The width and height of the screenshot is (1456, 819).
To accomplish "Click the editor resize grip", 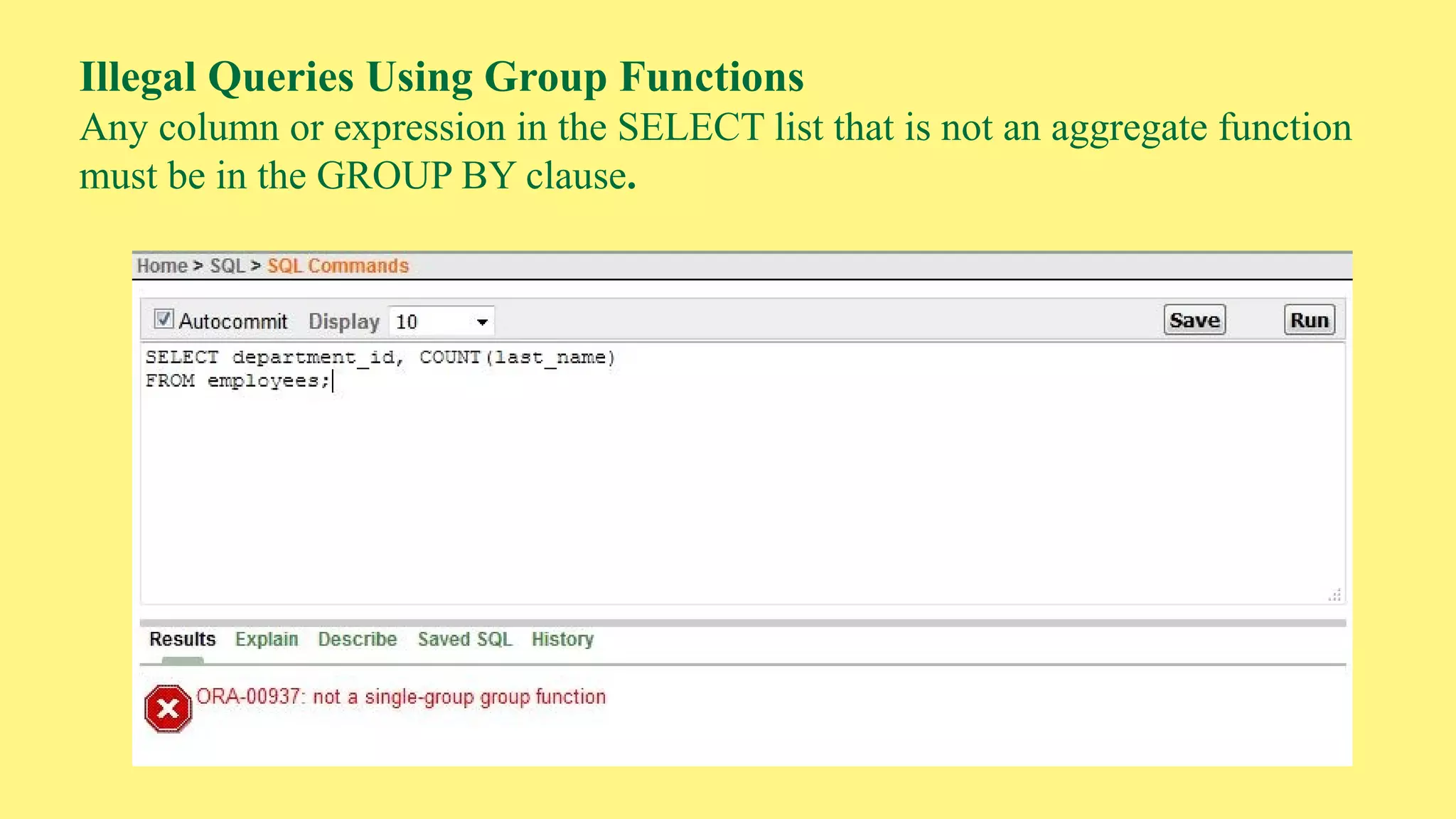I will click(x=1334, y=595).
